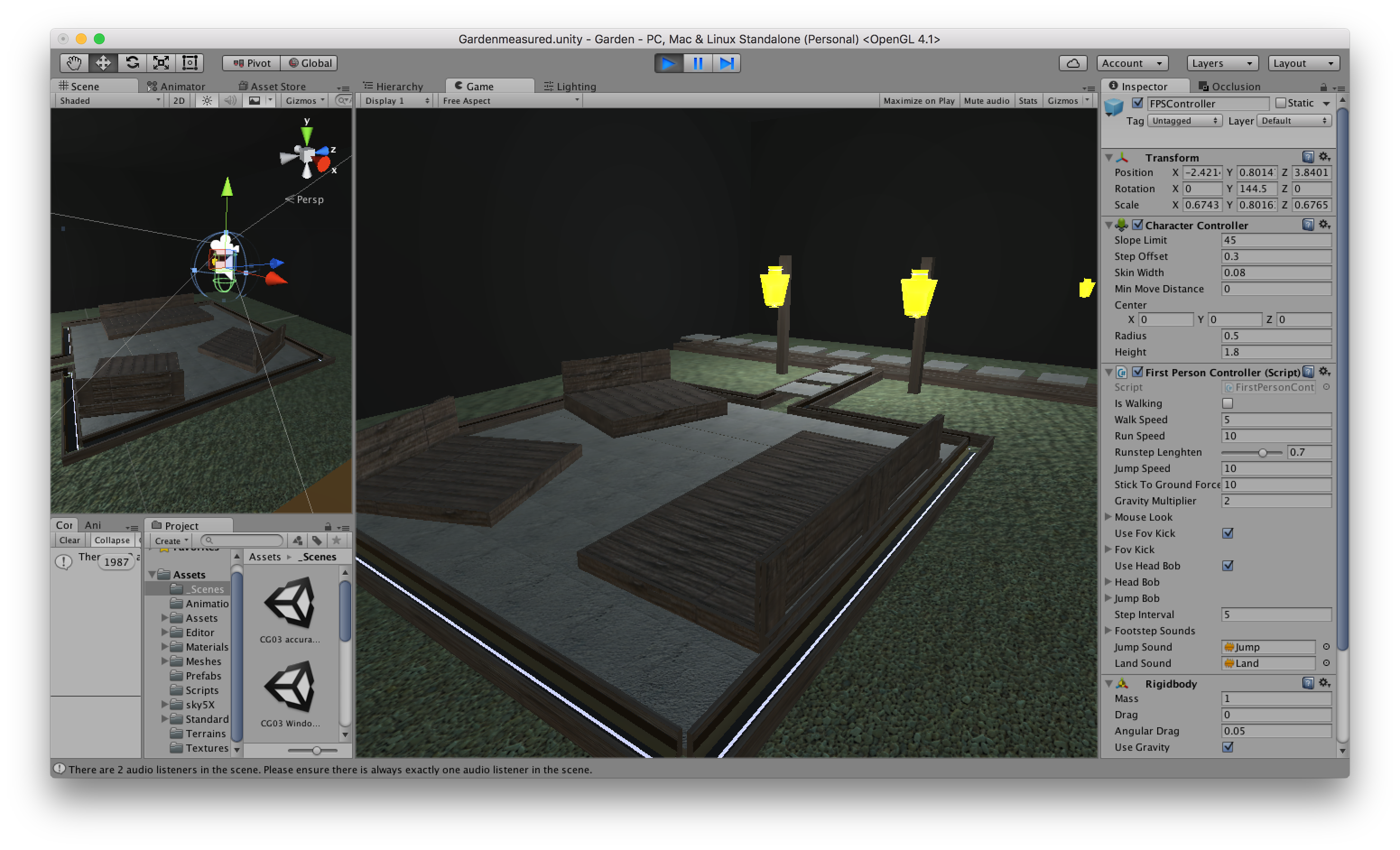1400x850 pixels.
Task: Click the Mute audio button
Action: coord(986,101)
